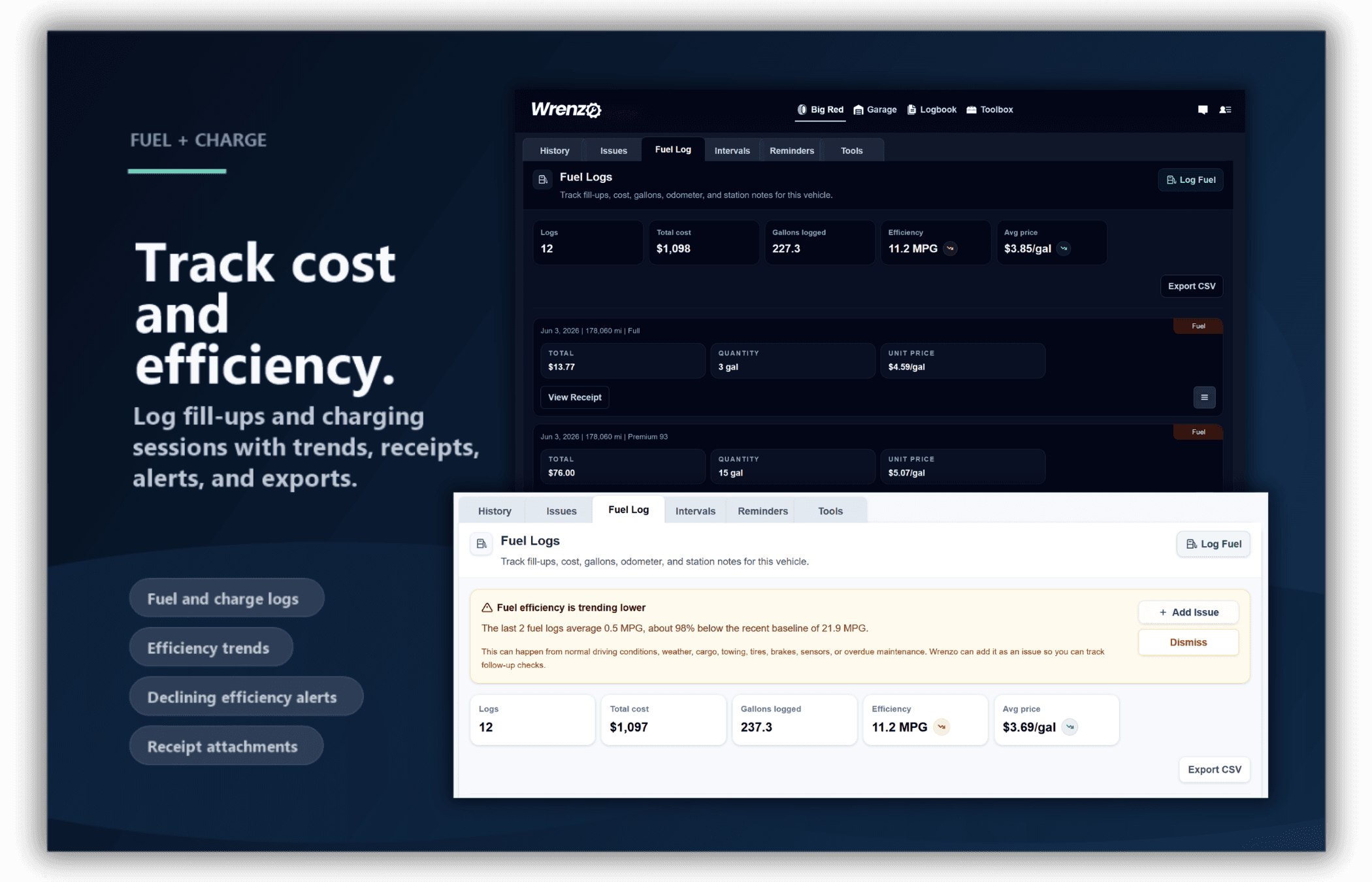Viewport: 1372px width, 882px height.
Task: Select Fuel Log tab in dark window
Action: [673, 150]
